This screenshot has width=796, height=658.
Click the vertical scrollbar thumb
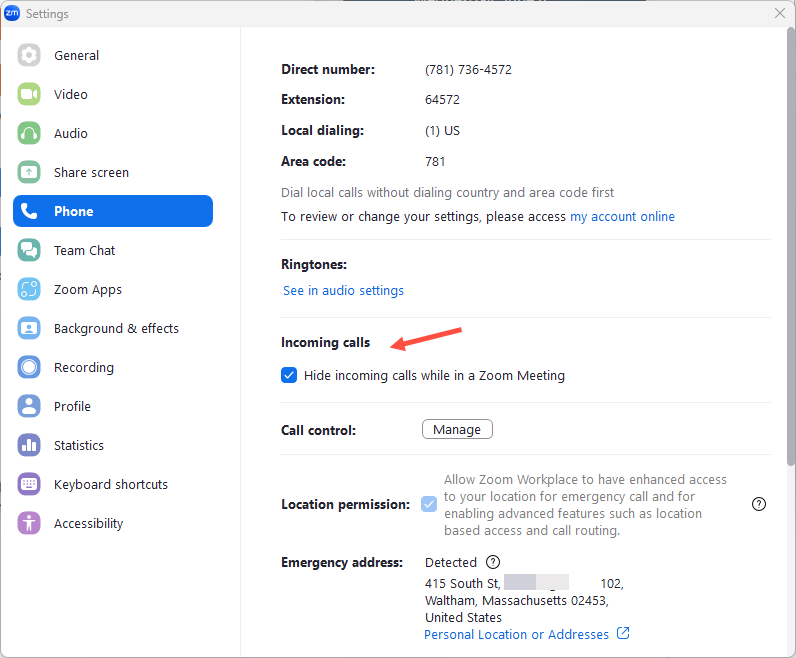791,246
